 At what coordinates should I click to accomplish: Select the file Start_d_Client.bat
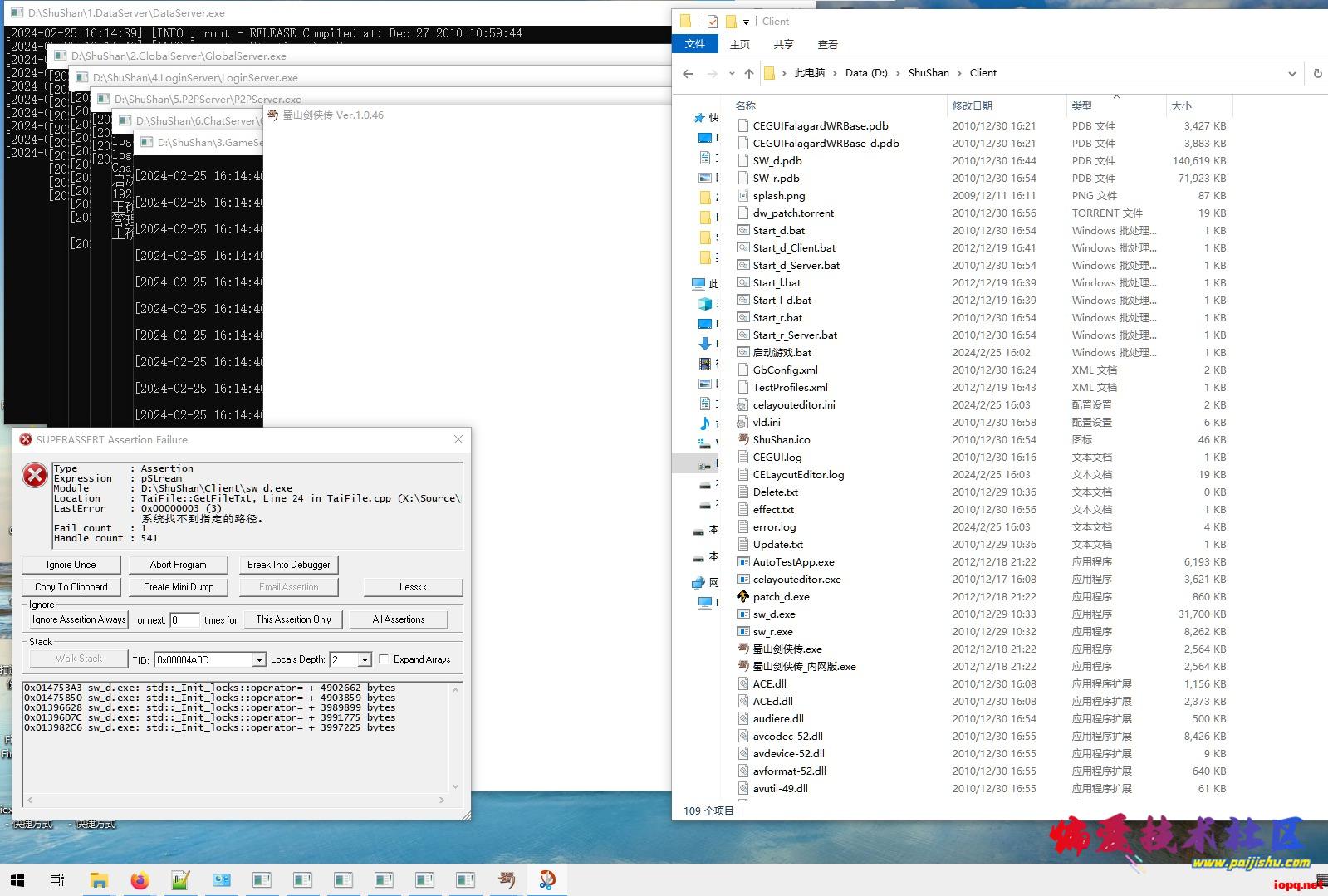[x=794, y=247]
